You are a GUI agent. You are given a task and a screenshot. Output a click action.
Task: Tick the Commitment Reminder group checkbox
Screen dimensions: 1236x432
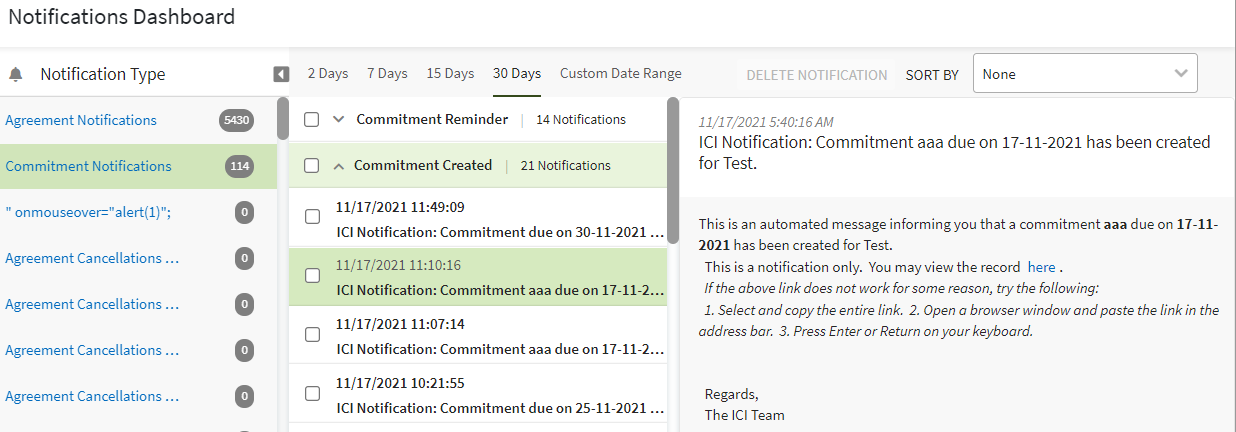[x=312, y=119]
